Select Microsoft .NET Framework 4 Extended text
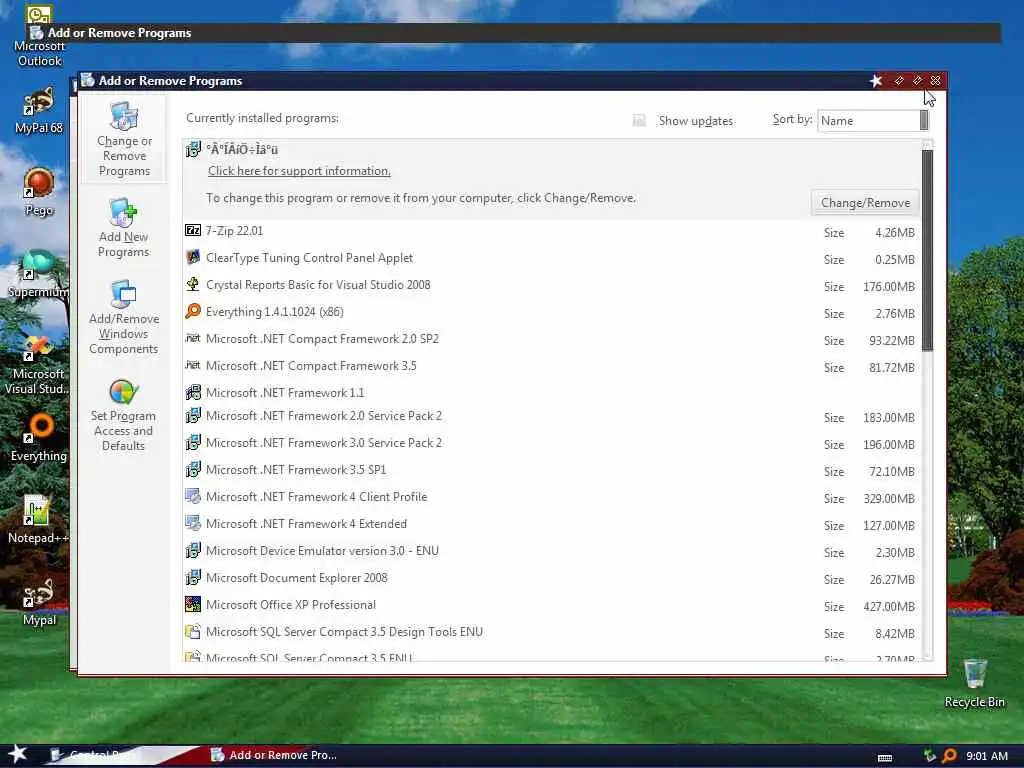The width and height of the screenshot is (1024, 768). pyautogui.click(x=306, y=524)
